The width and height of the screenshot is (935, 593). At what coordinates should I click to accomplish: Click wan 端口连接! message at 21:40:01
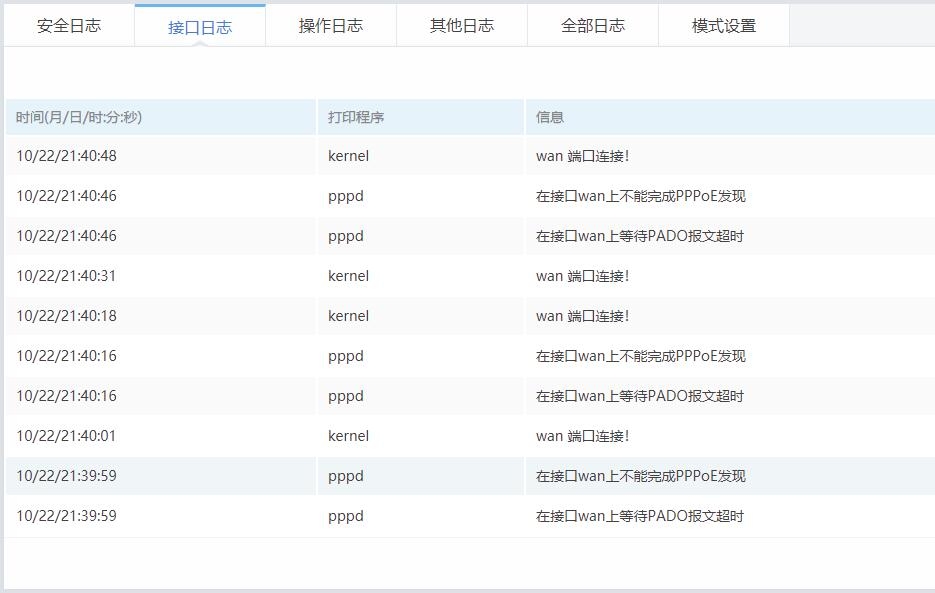pos(583,436)
